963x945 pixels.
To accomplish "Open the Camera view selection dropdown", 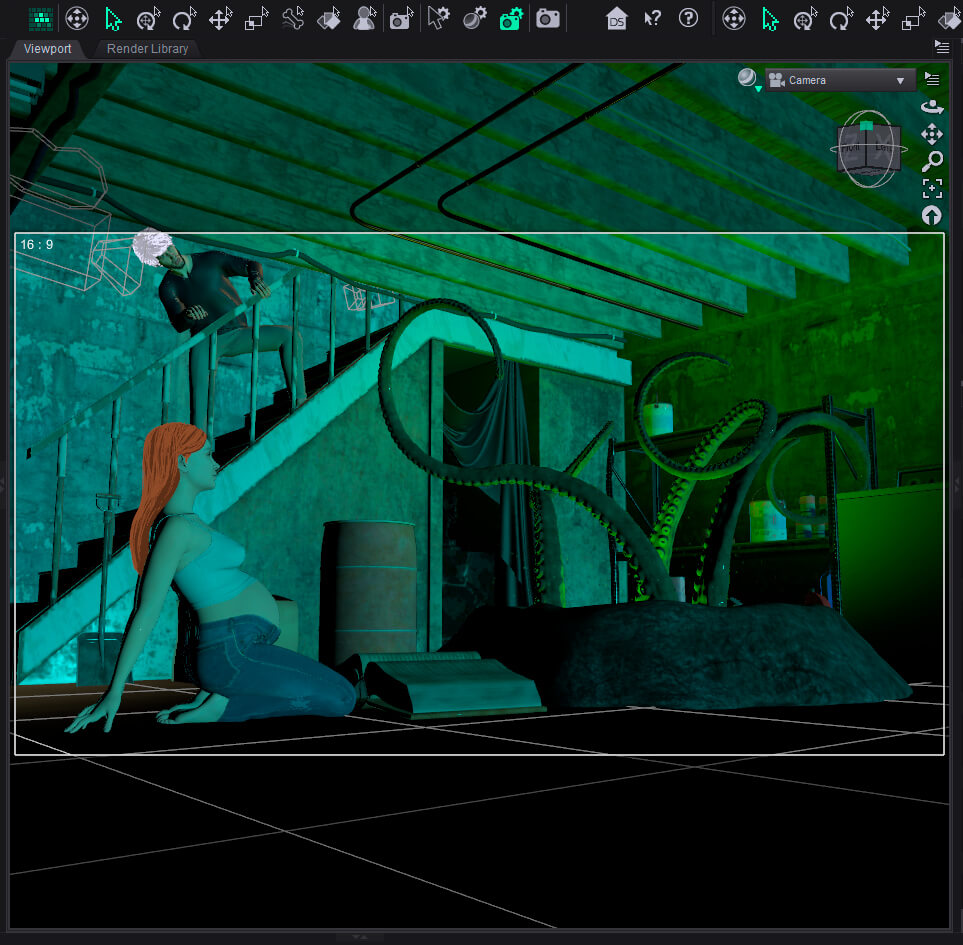I will click(x=840, y=80).
